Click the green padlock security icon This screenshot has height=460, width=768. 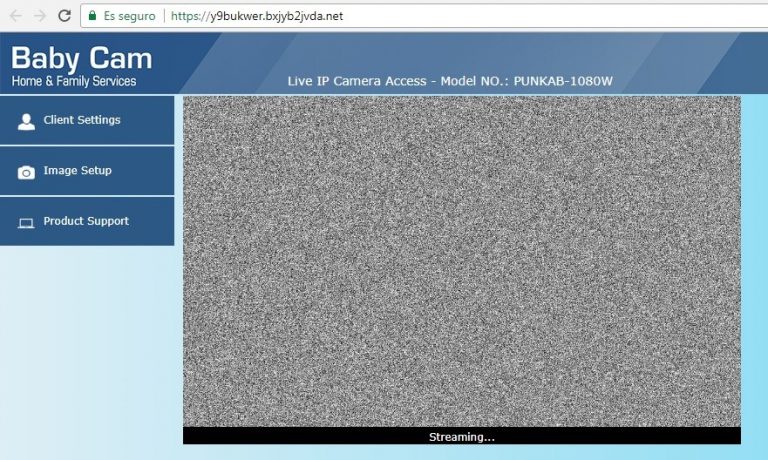93,16
